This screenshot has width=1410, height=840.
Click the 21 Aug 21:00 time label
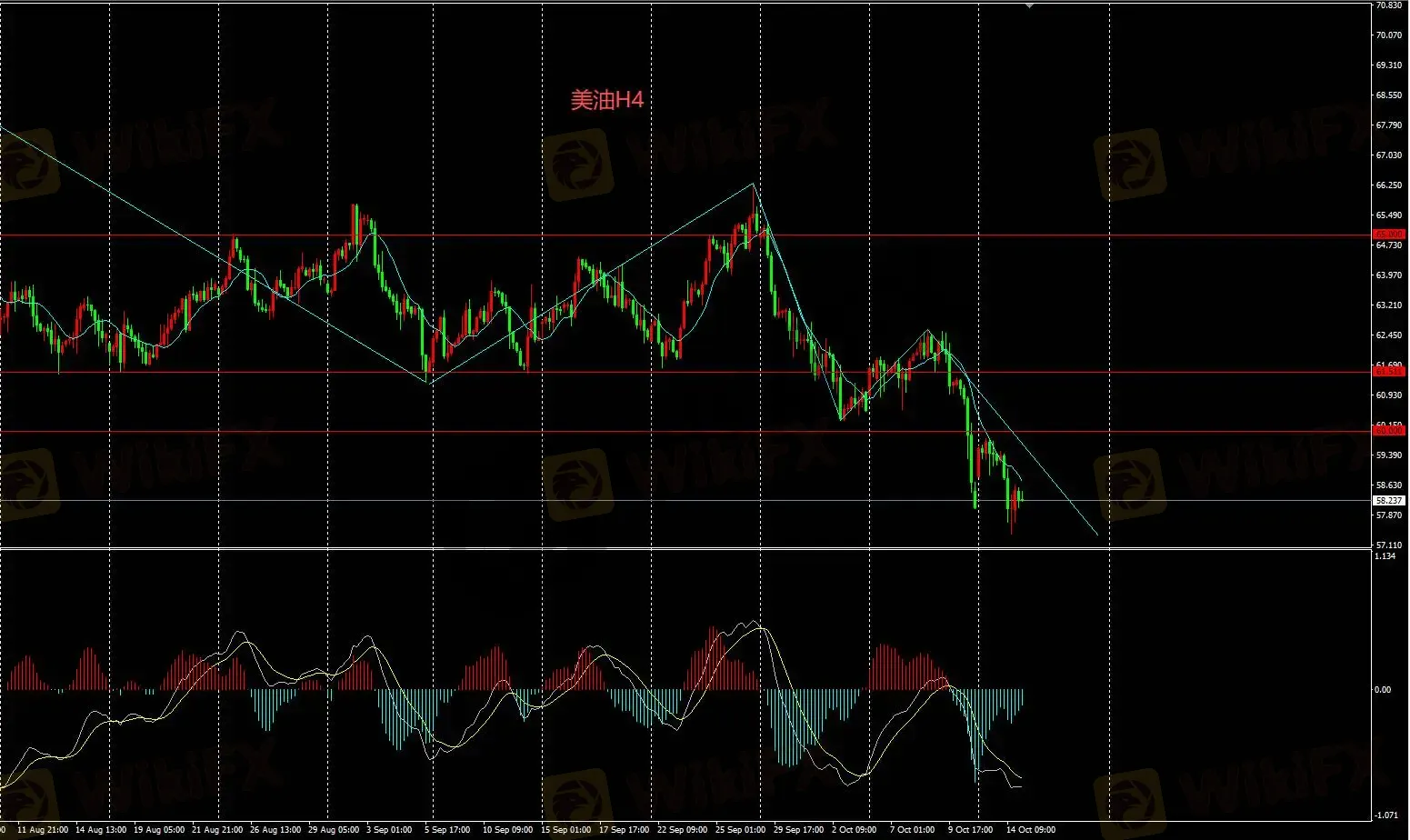(x=217, y=830)
